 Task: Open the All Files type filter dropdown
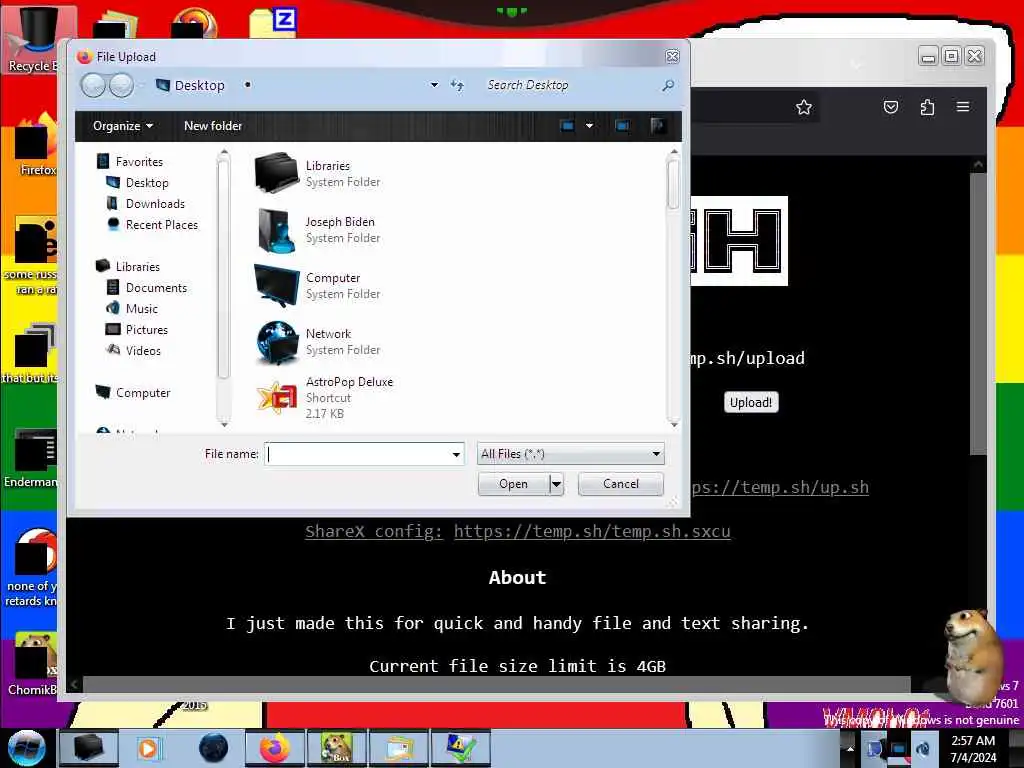[x=571, y=454]
